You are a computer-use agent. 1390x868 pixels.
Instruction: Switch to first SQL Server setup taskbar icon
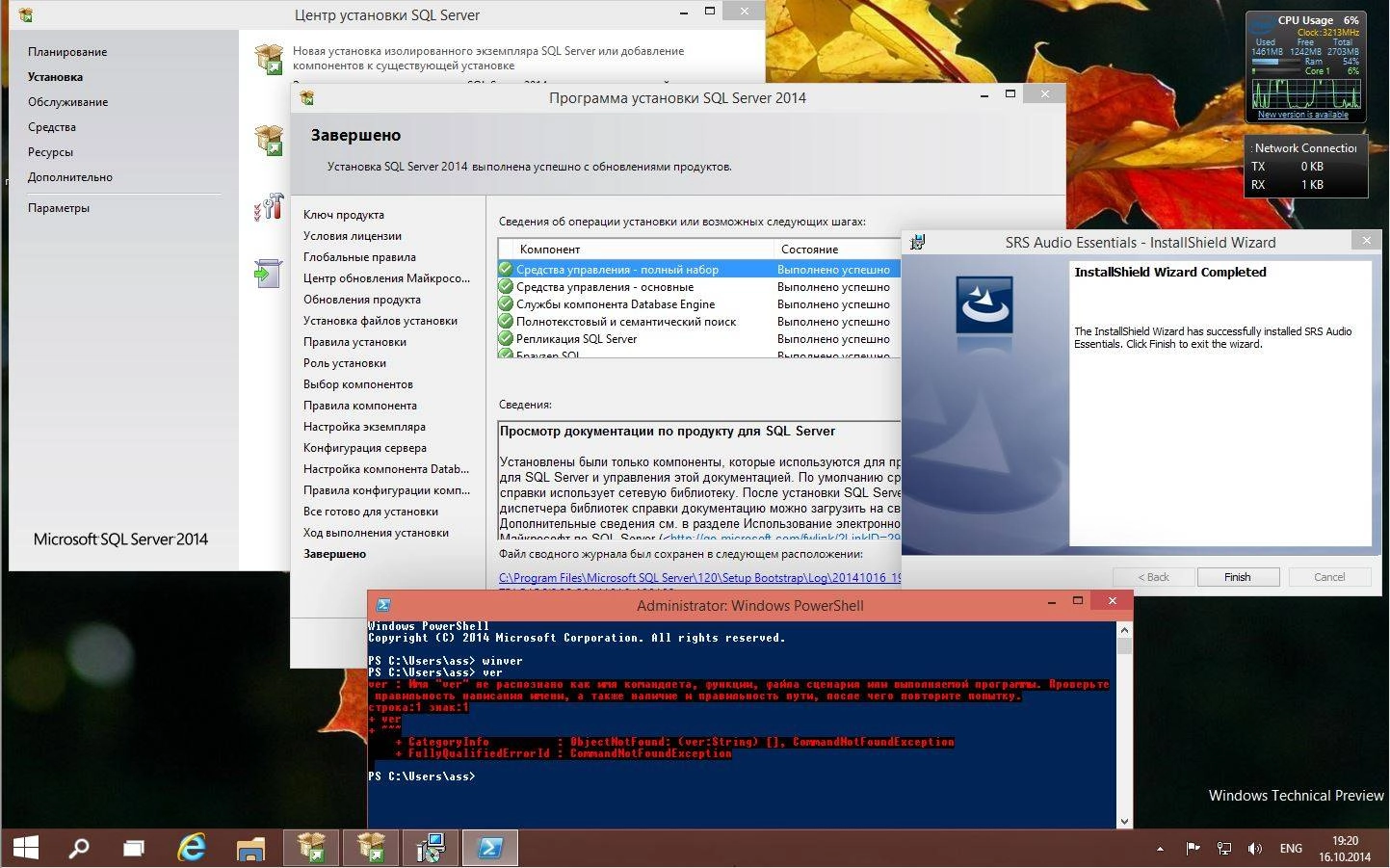[x=311, y=848]
